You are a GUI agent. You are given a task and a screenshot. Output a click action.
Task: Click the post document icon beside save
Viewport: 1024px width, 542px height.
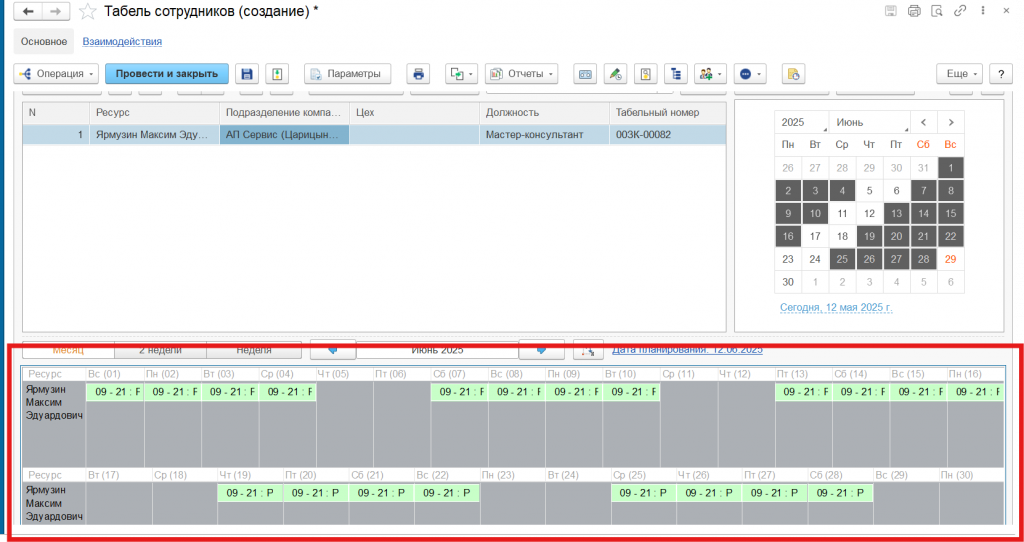tap(276, 74)
